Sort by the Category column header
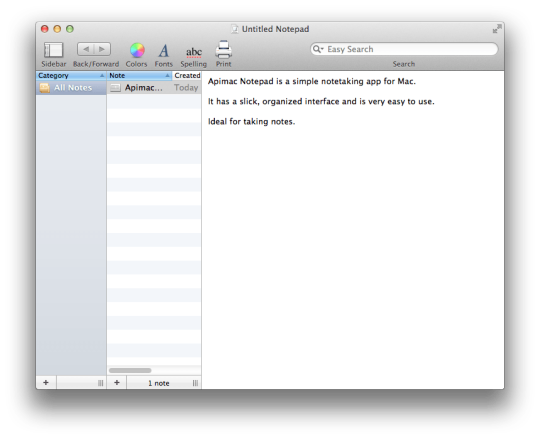Screen dimensions: 540x439 71,75
